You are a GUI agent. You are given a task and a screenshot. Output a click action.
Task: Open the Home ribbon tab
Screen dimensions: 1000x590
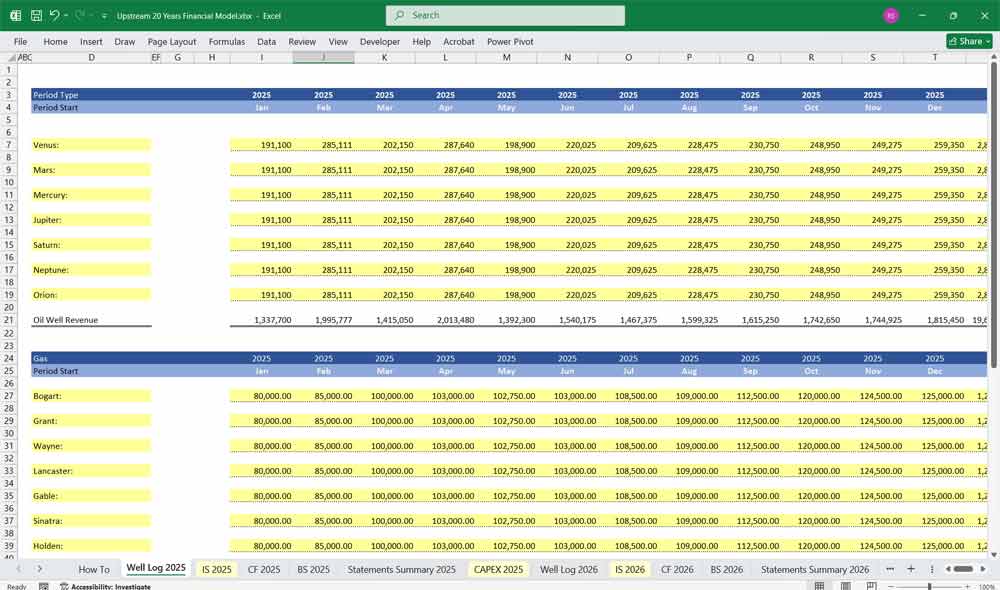tap(55, 41)
